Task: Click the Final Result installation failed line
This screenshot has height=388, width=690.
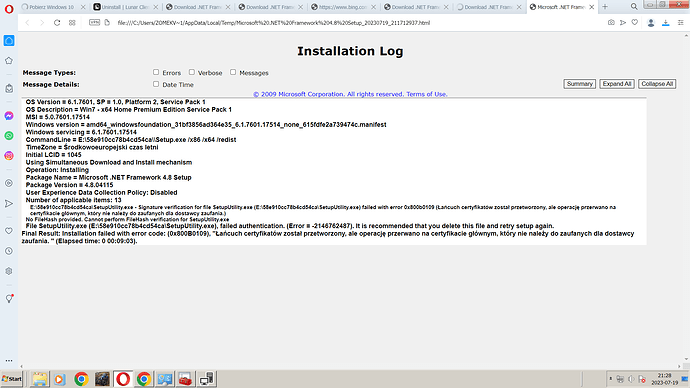Action: pyautogui.click(x=328, y=238)
